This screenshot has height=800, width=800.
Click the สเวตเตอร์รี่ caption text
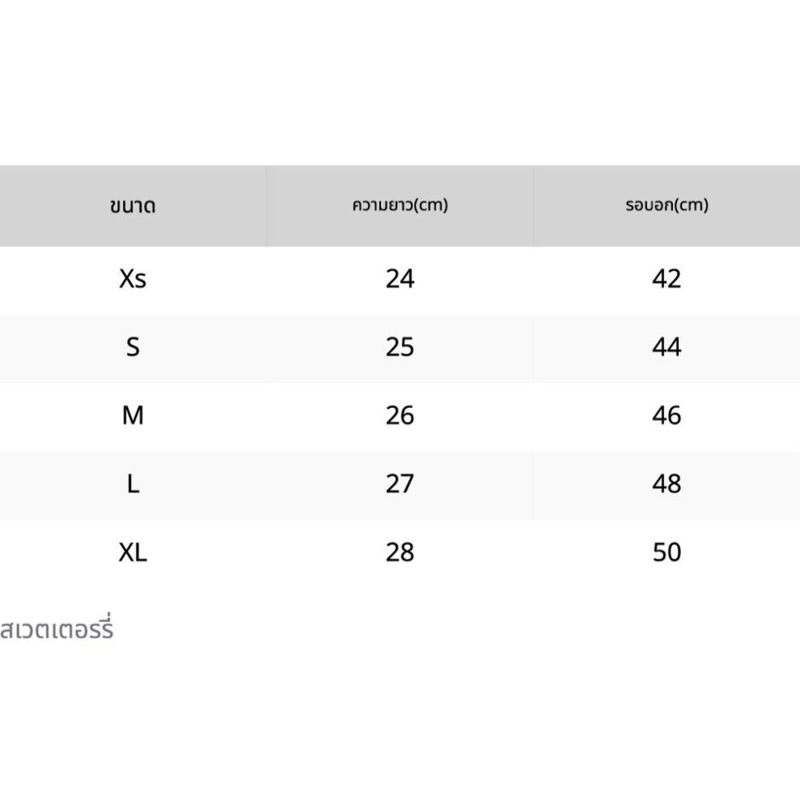(57, 630)
